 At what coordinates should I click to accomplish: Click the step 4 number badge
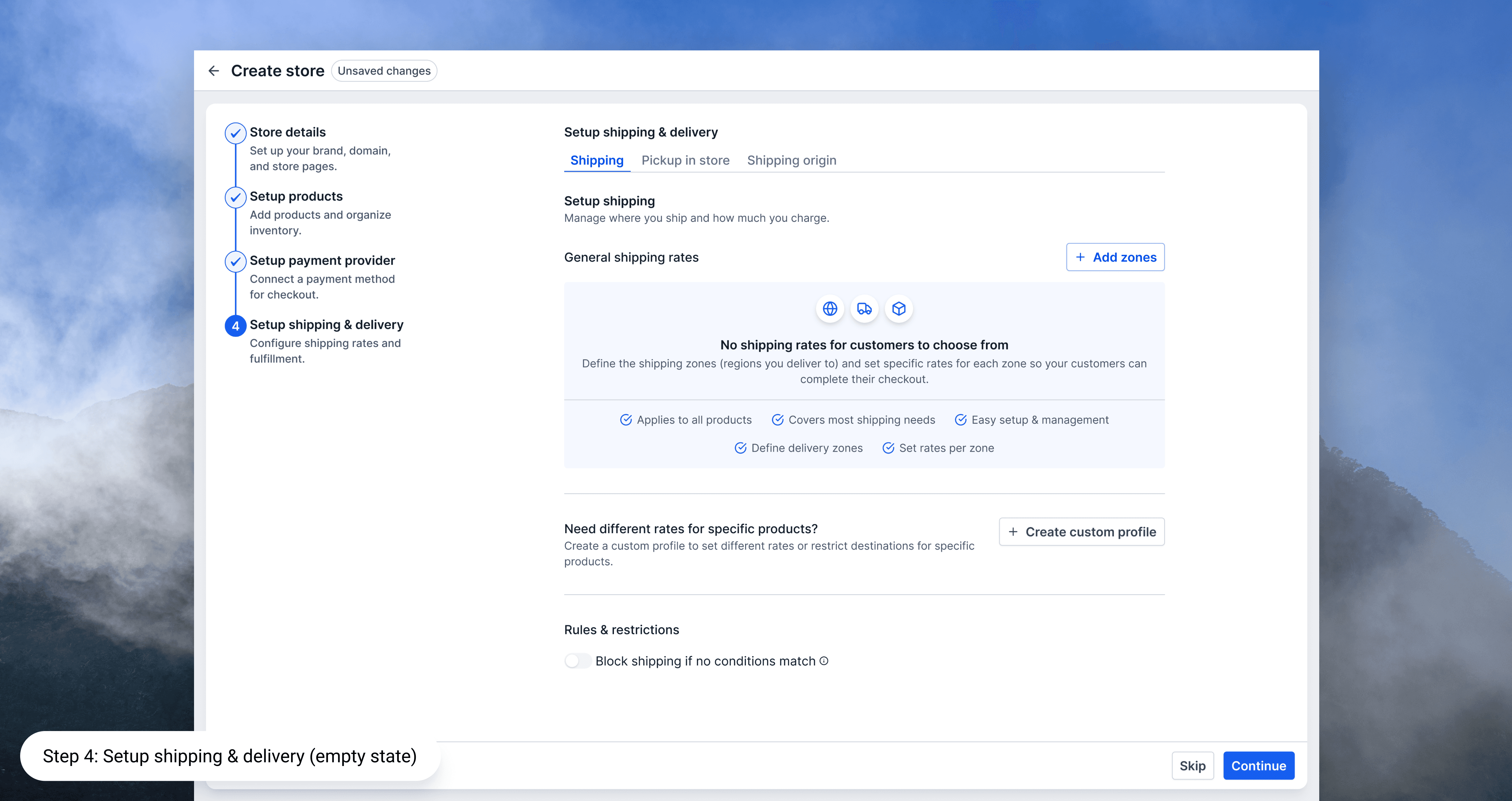click(x=235, y=326)
